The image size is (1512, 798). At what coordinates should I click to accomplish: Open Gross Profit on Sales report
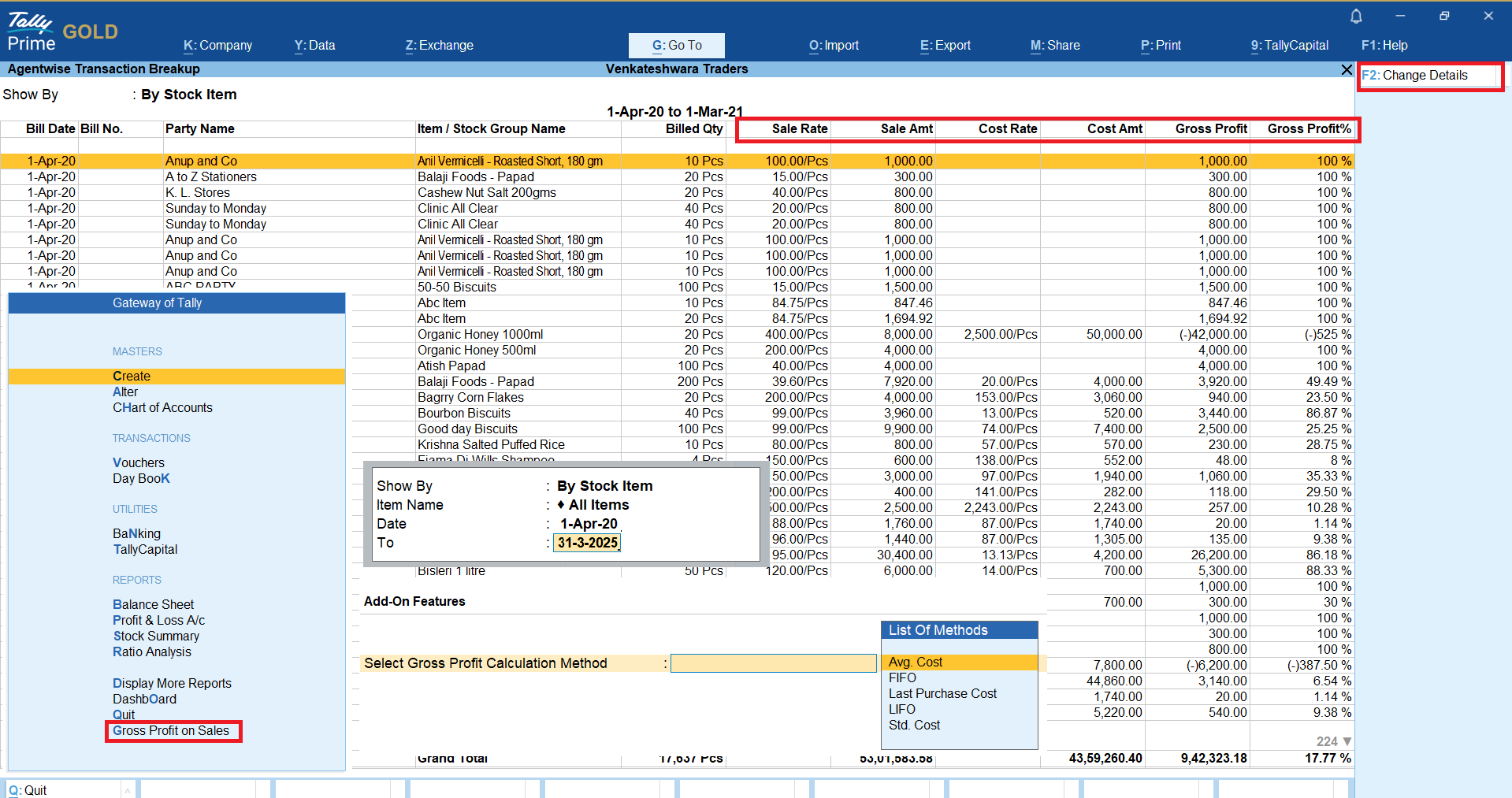coord(171,731)
